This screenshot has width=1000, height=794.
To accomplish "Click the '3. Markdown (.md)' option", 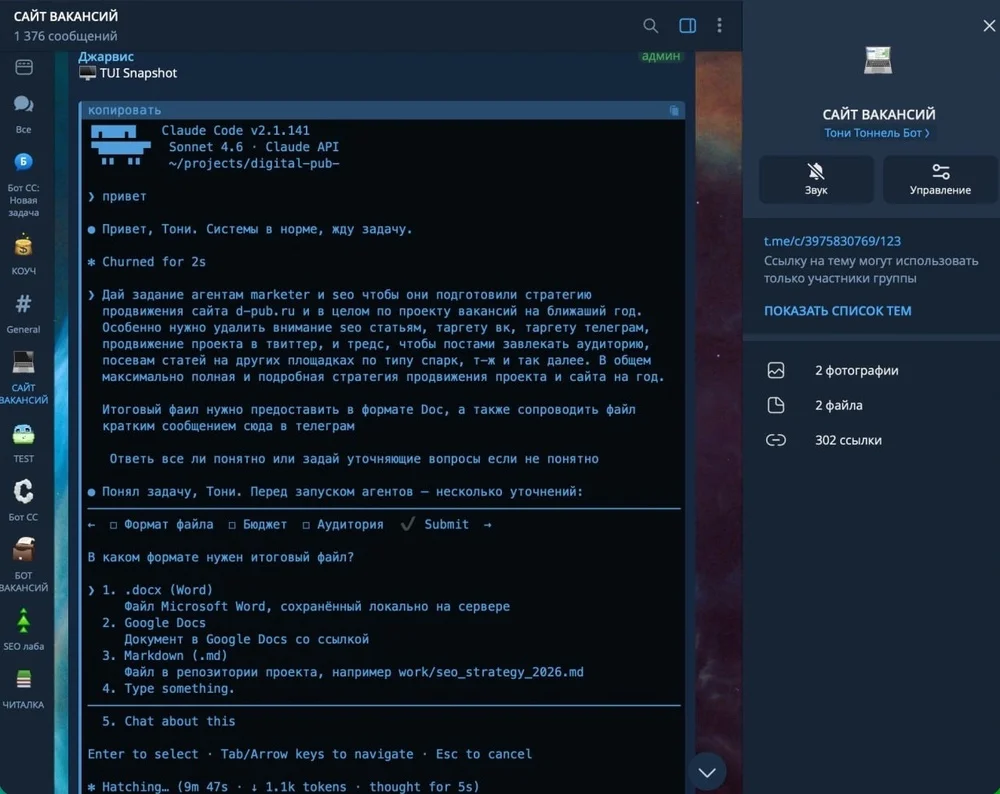I will (165, 656).
